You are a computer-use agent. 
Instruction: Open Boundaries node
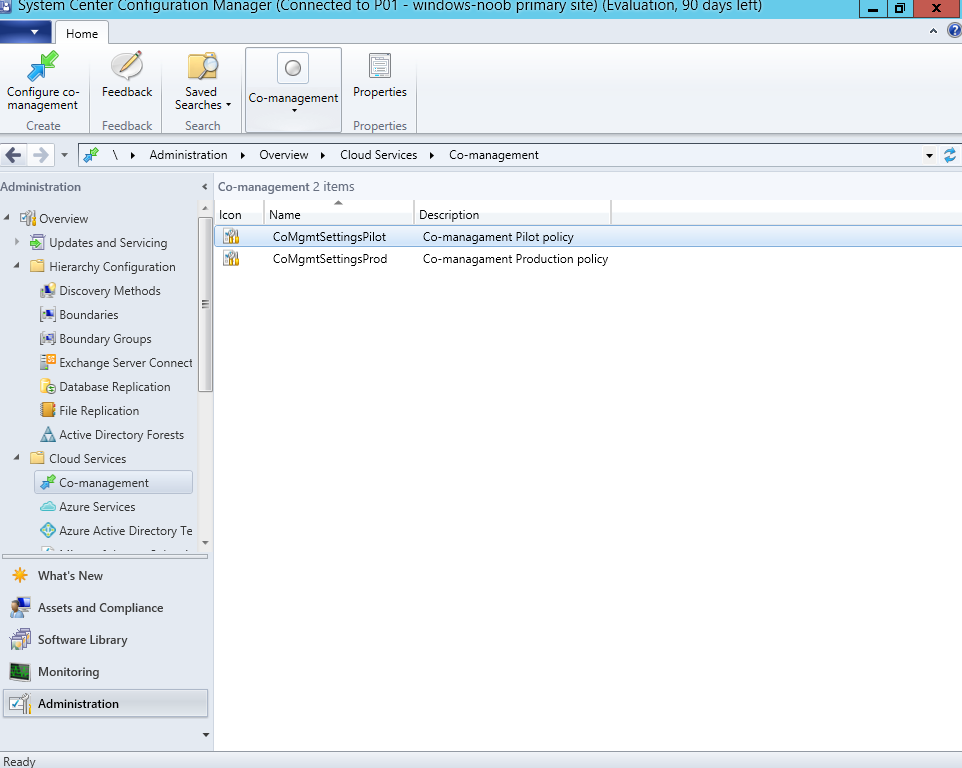pyautogui.click(x=88, y=315)
